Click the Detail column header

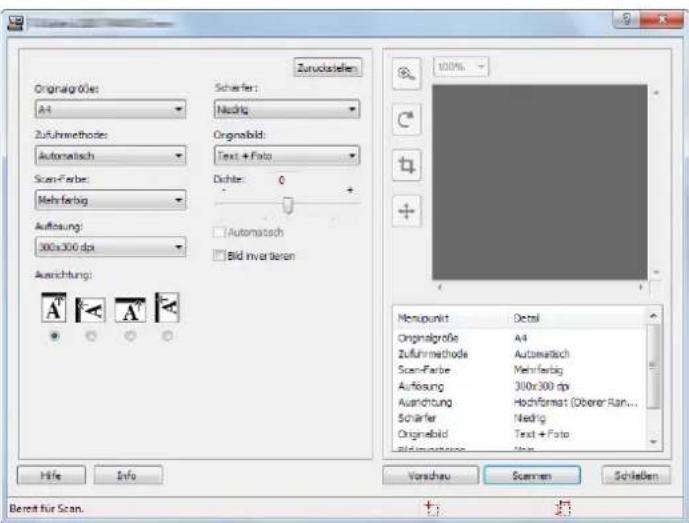(526, 318)
